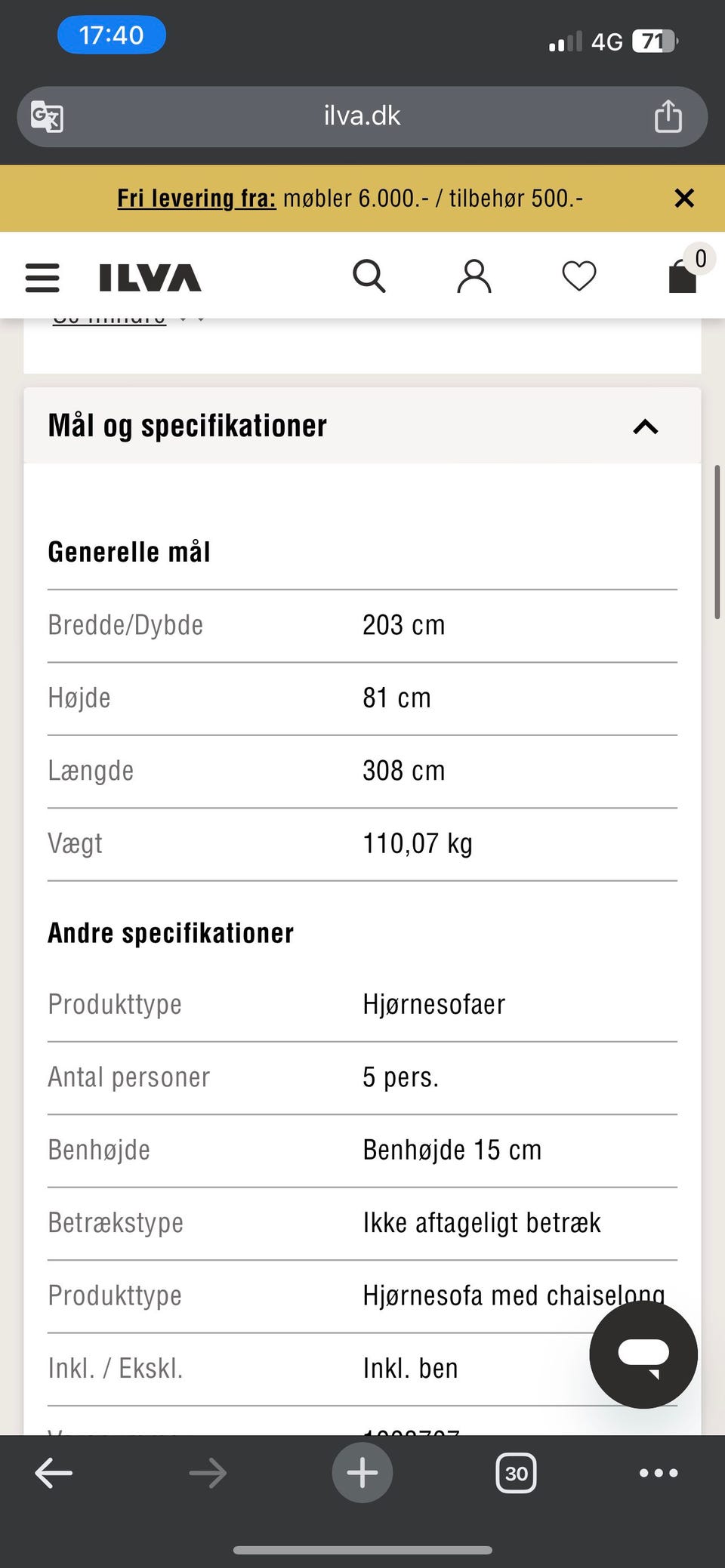Open a new tab with the plus button
The width and height of the screenshot is (725, 1568).
(x=362, y=1472)
